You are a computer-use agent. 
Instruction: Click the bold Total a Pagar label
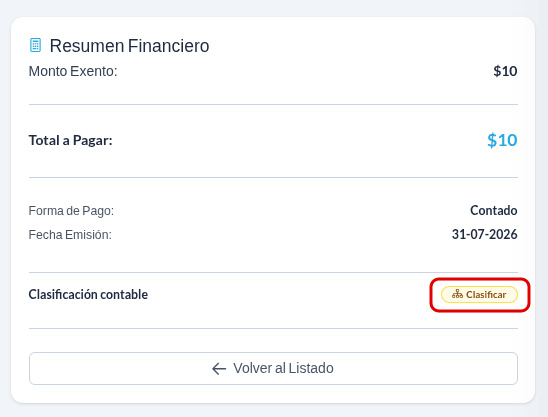[71, 141]
